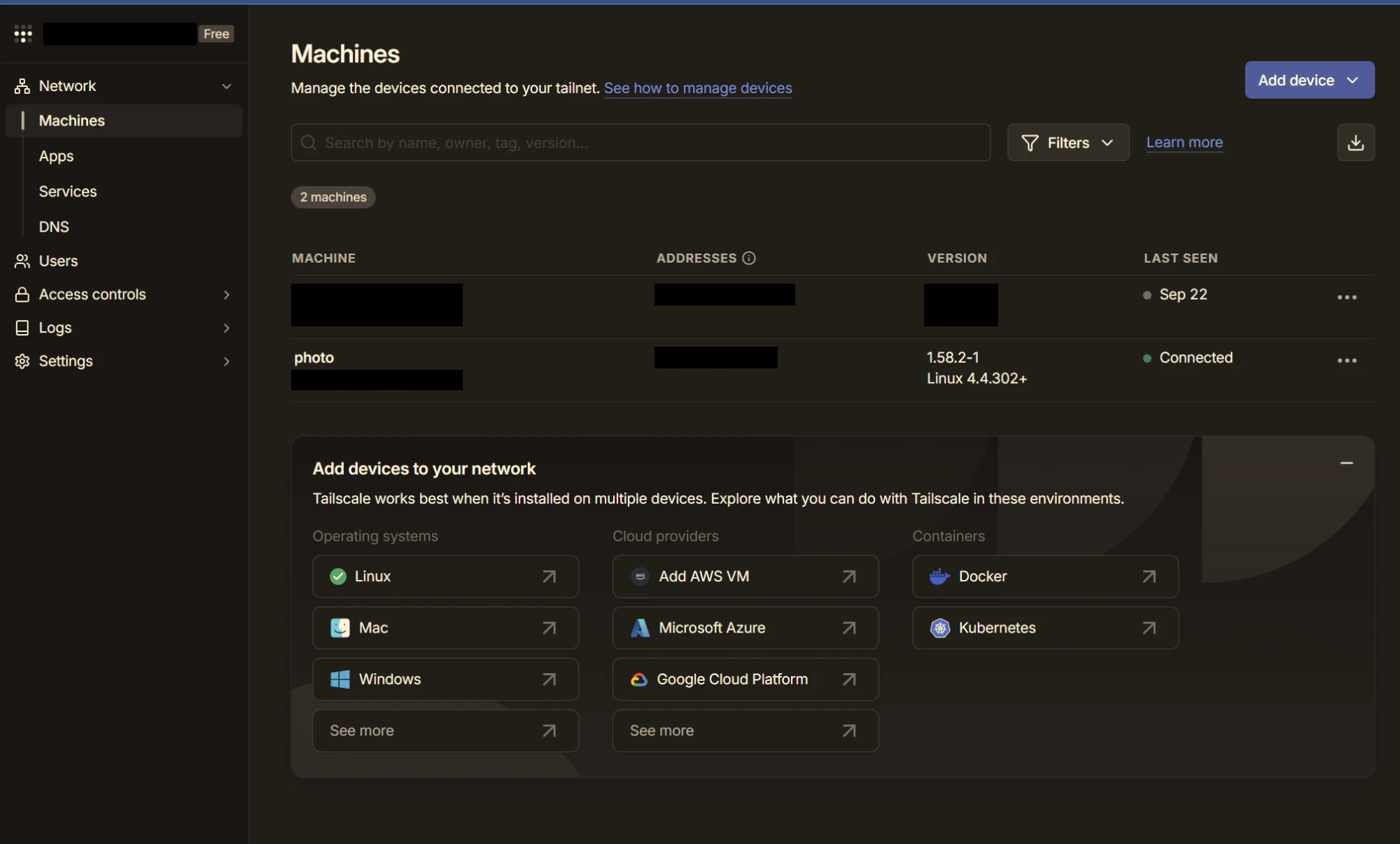This screenshot has height=844, width=1400.
Task: Click the Learn more link
Action: coord(1184,142)
